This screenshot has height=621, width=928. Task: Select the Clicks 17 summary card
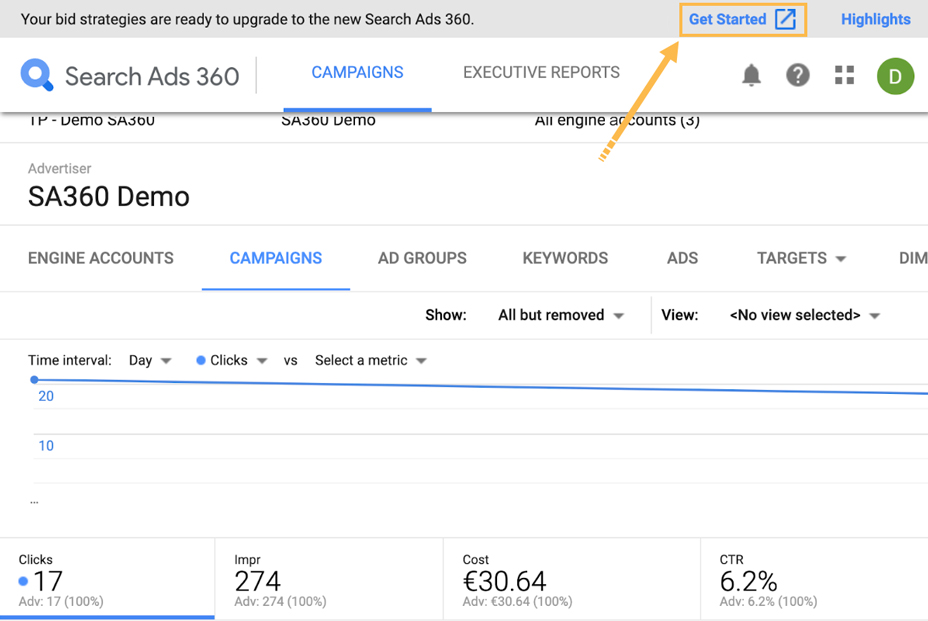pos(107,579)
